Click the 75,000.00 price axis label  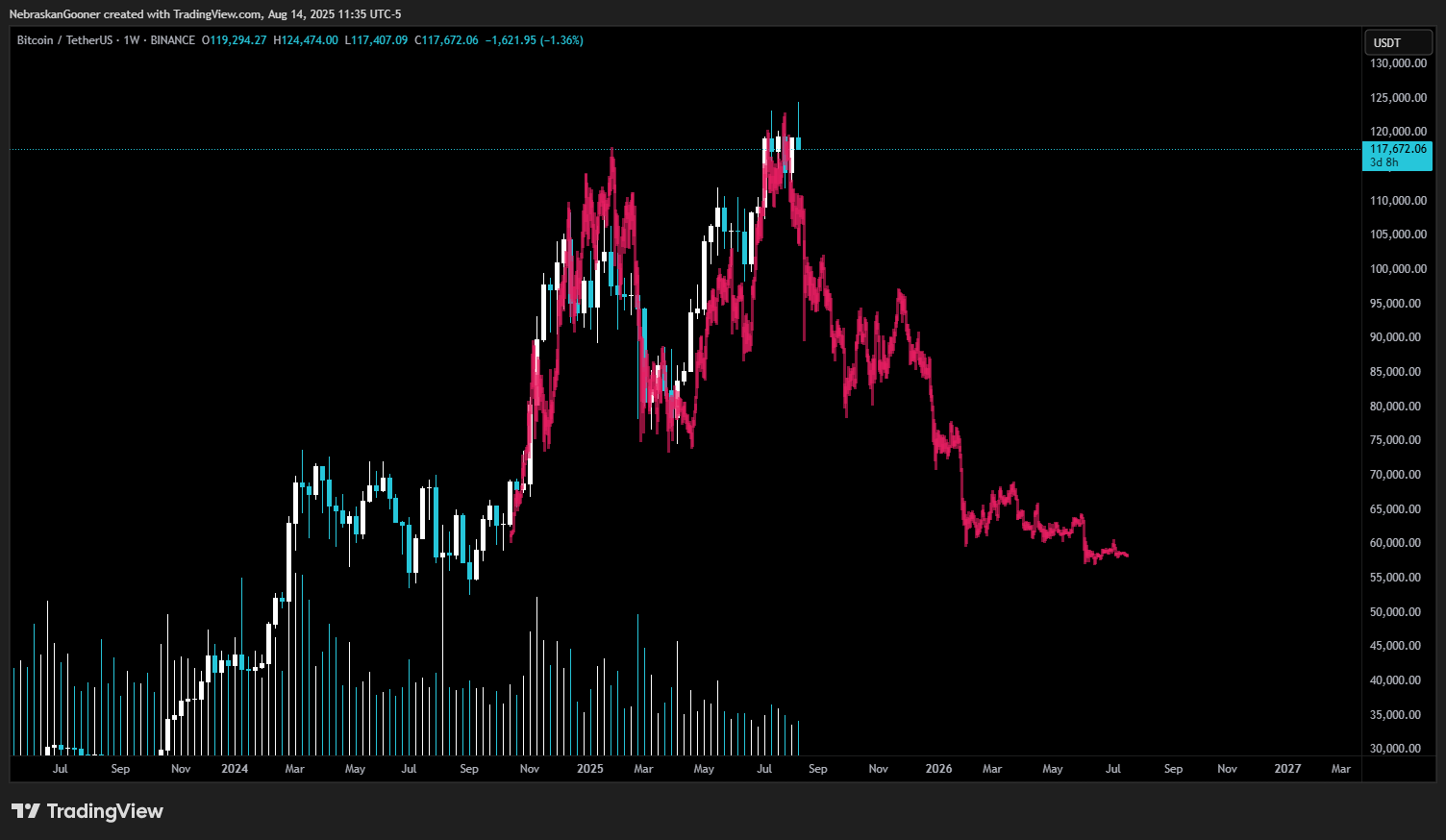tap(1395, 440)
